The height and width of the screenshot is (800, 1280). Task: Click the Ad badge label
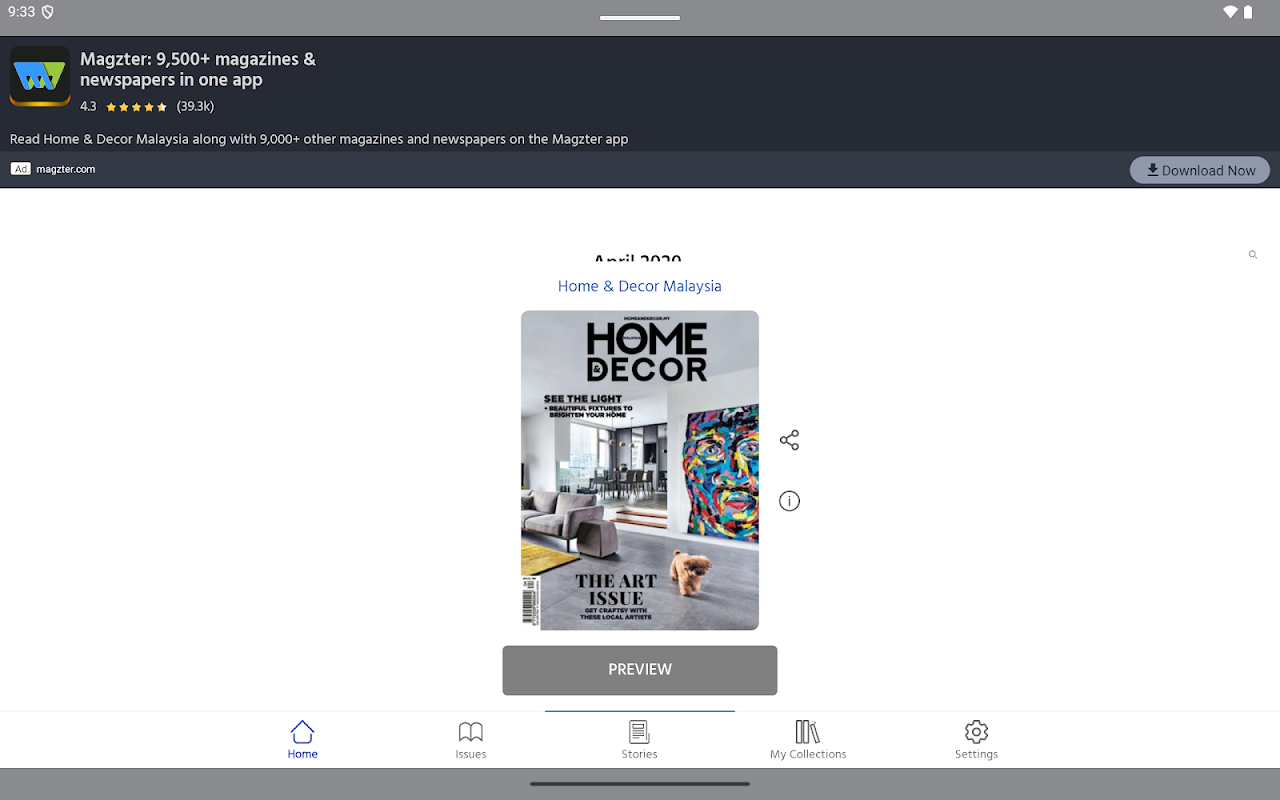coord(21,169)
